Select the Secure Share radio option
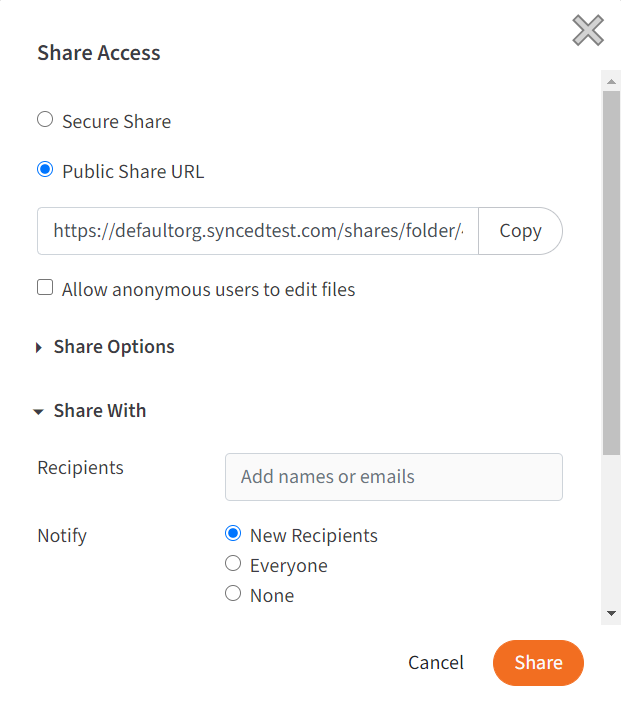Screen dimensions: 621x728 pyautogui.click(x=45, y=119)
